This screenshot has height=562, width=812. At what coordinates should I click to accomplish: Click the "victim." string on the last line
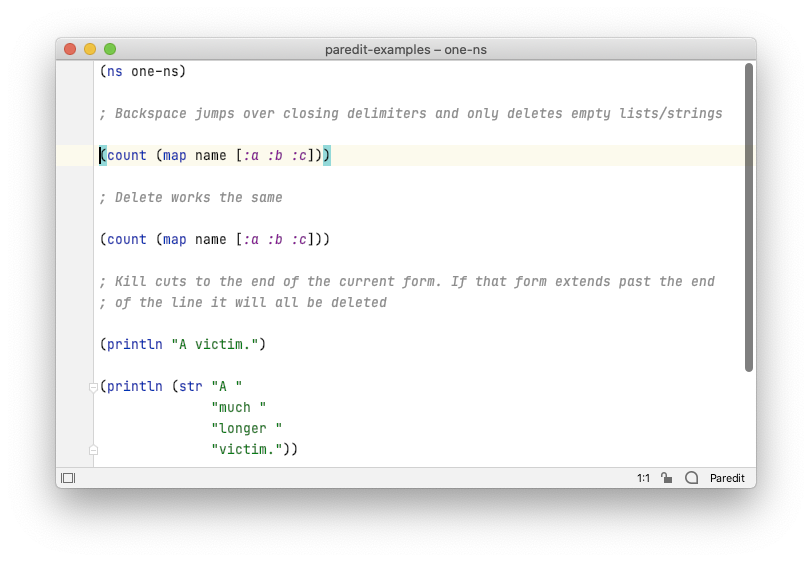coord(246,449)
